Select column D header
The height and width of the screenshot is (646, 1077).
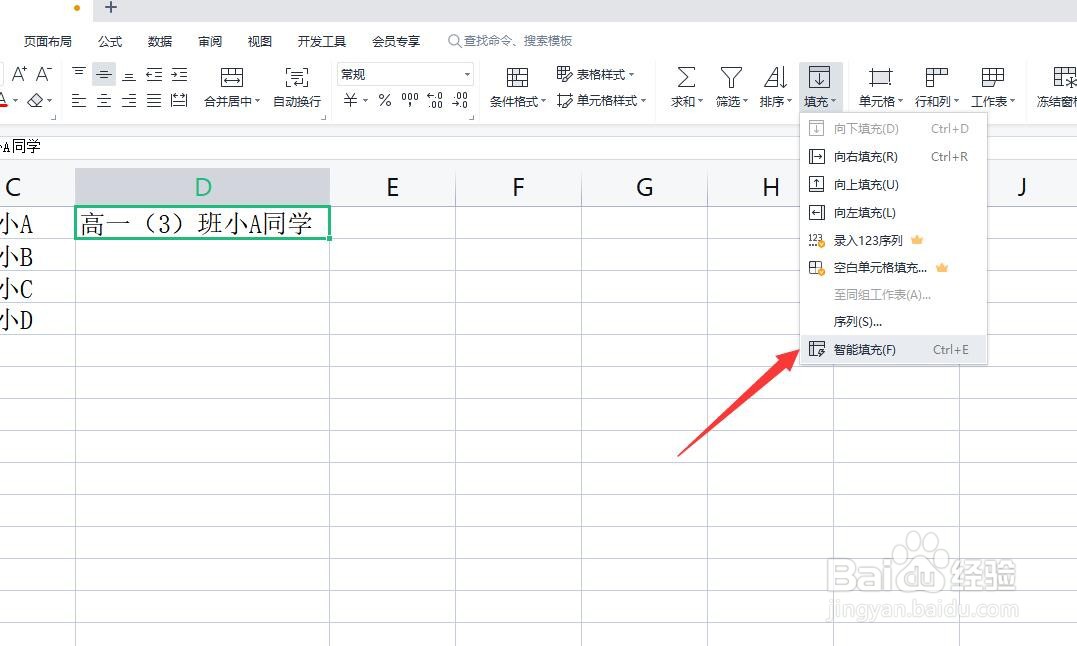click(x=203, y=187)
